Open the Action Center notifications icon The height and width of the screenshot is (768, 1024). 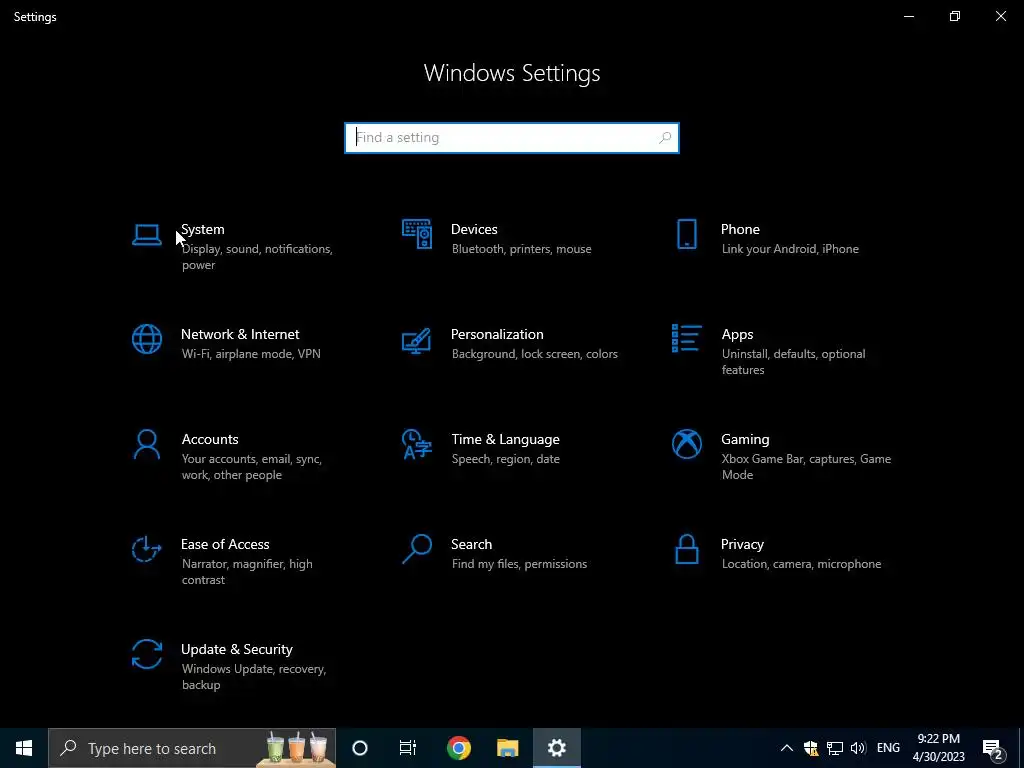click(993, 748)
